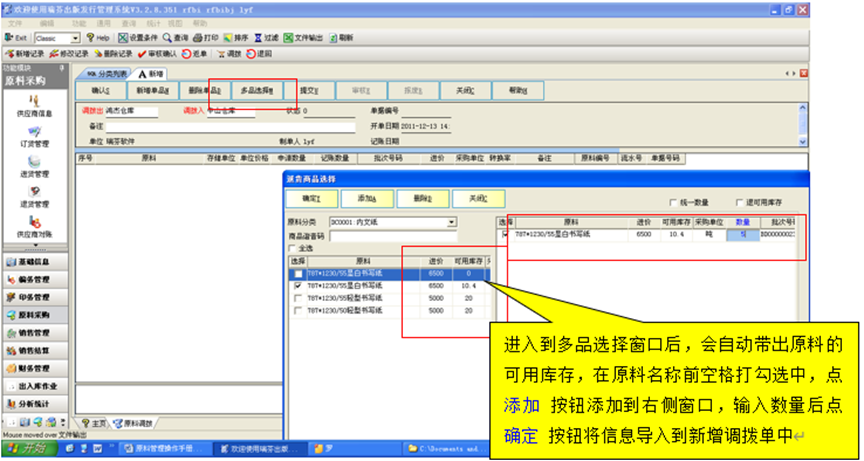The height and width of the screenshot is (461, 864).
Task: Open the 原料分类 dropdown
Action: tap(452, 223)
